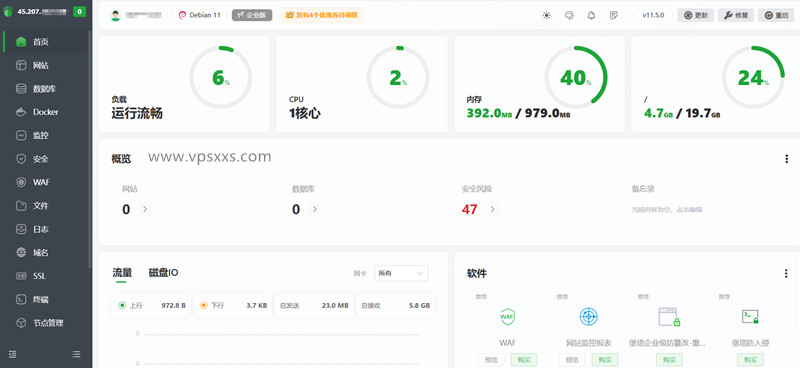Click 购买 under 网站监控报表

point(605,360)
